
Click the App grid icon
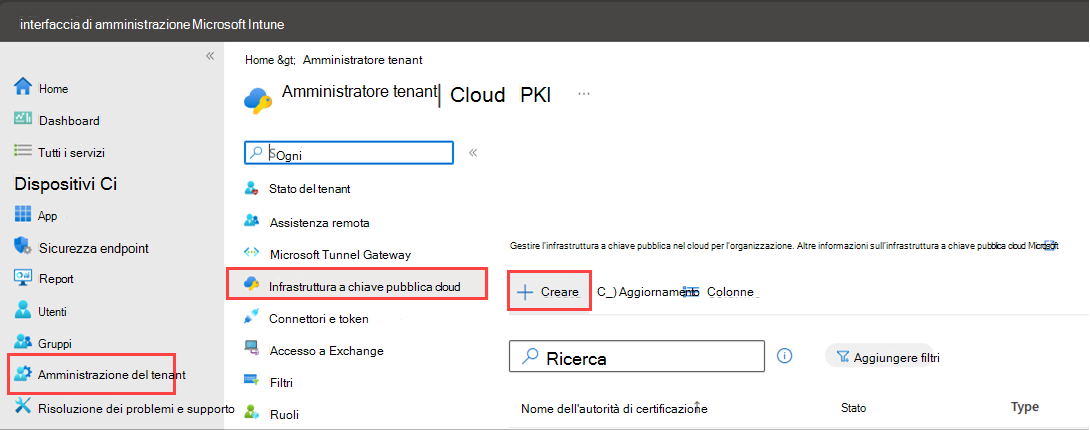24,214
